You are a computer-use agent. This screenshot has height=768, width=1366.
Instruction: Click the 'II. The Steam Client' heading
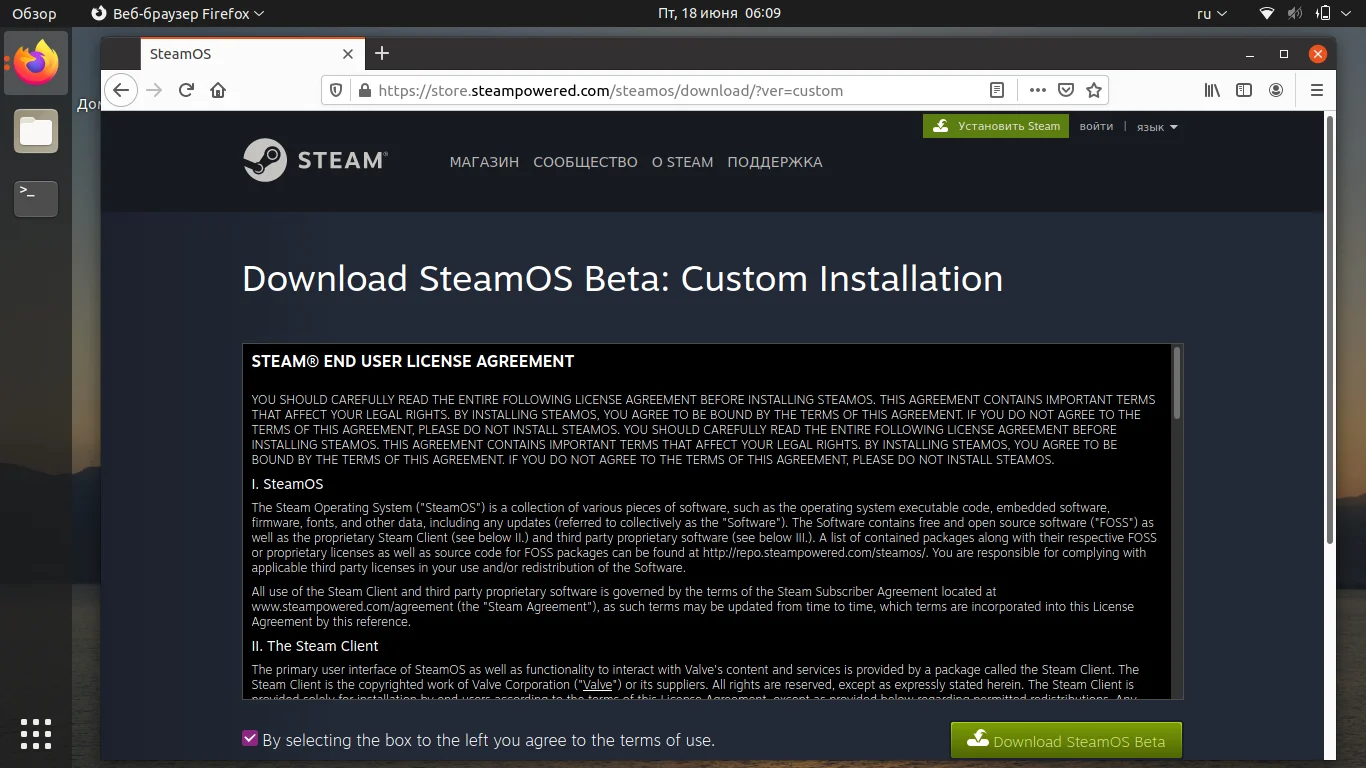tap(315, 646)
